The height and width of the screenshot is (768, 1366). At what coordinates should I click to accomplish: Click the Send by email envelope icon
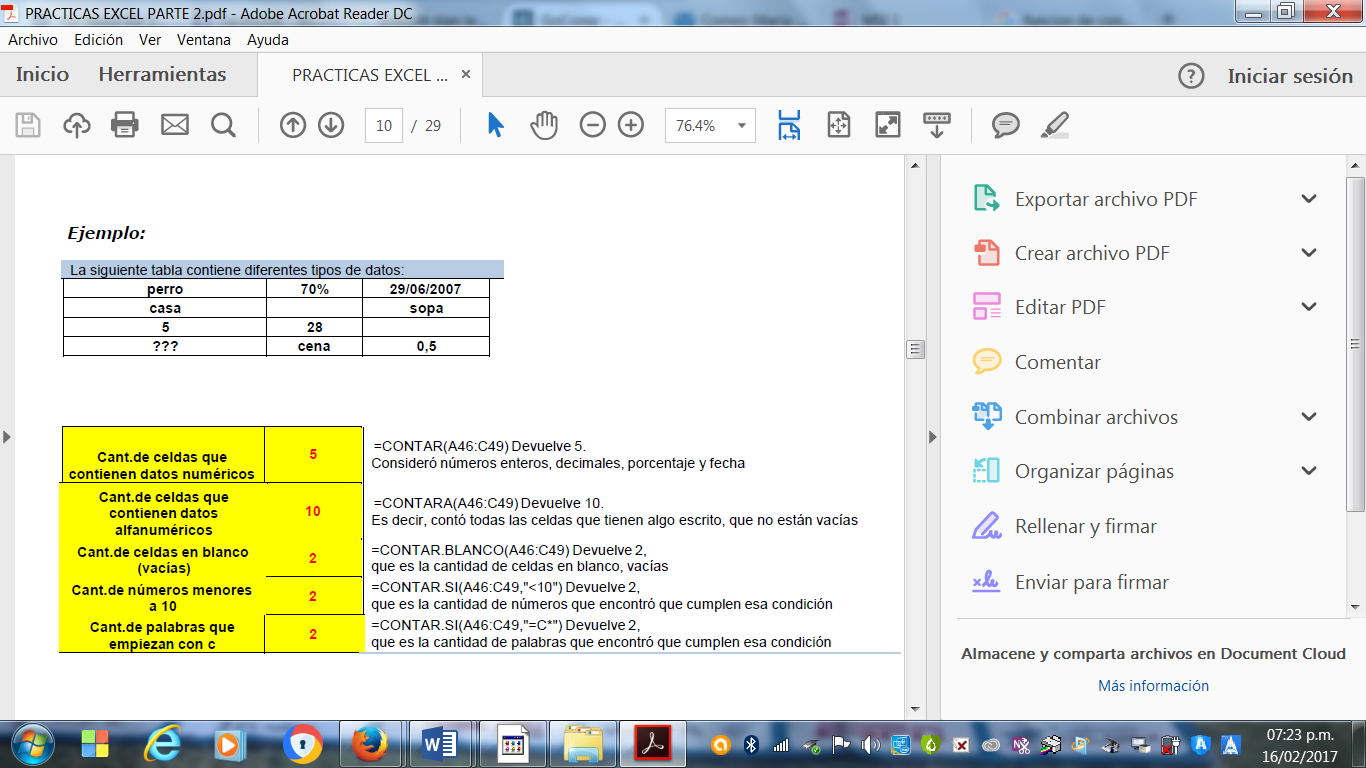pos(175,125)
